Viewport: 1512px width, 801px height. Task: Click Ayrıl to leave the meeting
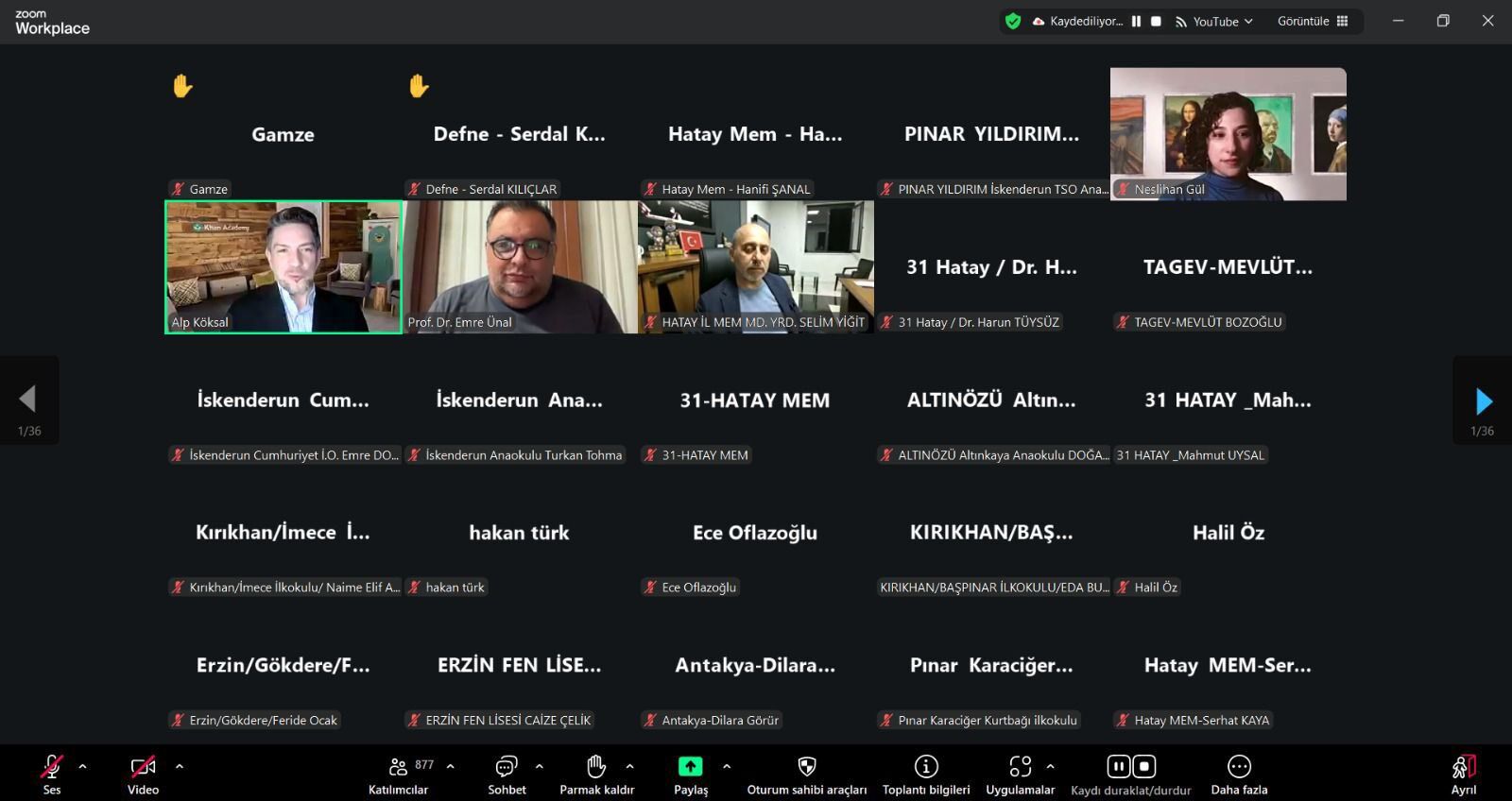(x=1463, y=774)
